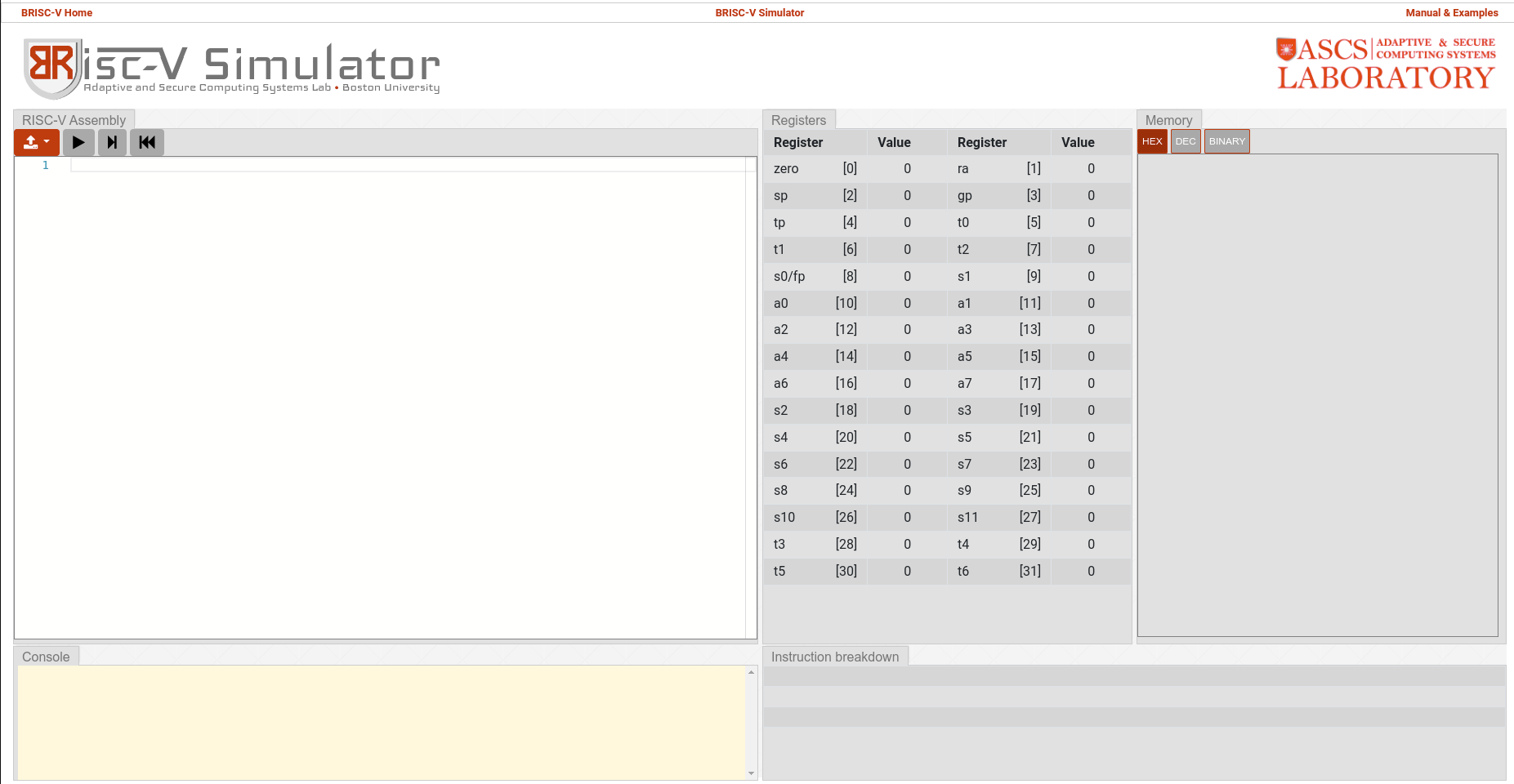Click console scrollbar up arrow

(x=751, y=672)
